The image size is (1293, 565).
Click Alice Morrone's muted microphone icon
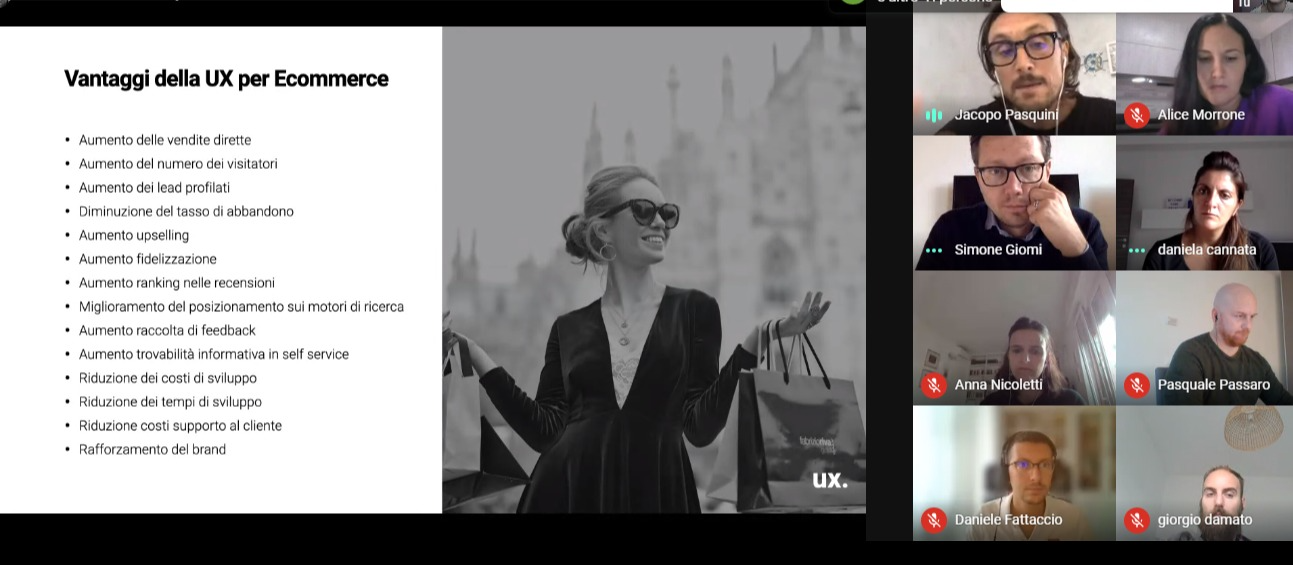click(x=1136, y=115)
